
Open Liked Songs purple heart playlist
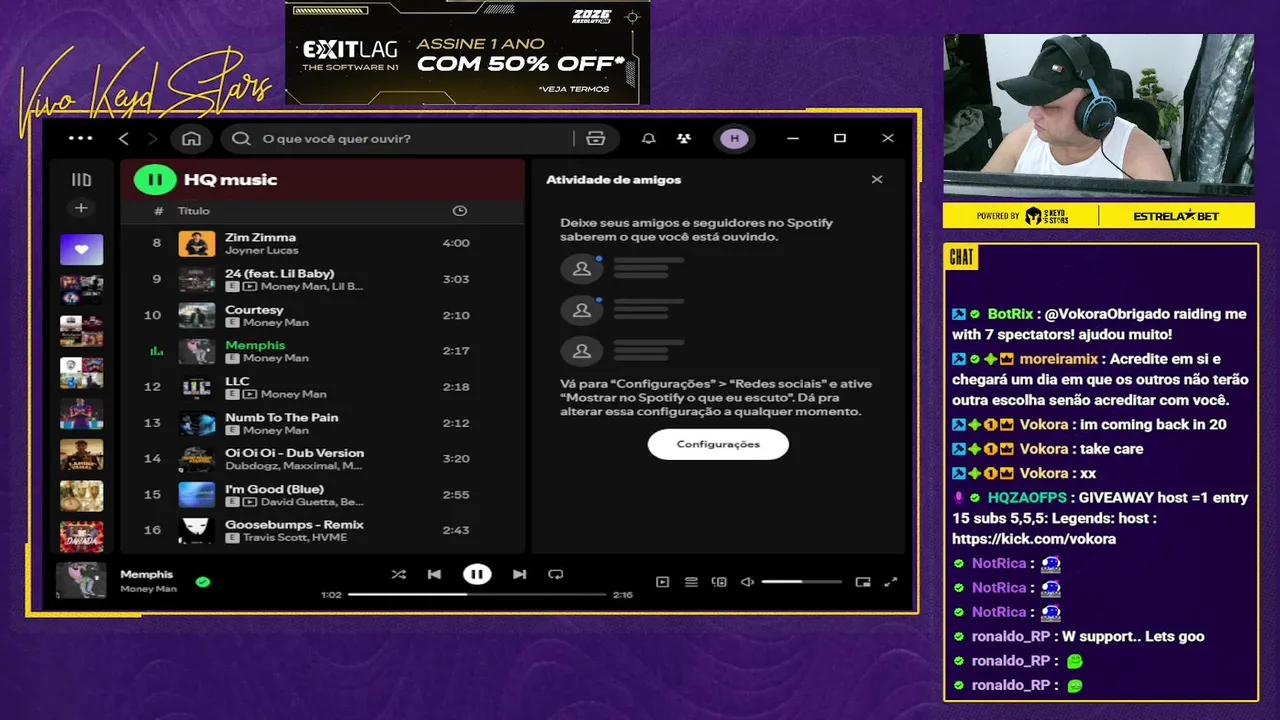pos(81,249)
